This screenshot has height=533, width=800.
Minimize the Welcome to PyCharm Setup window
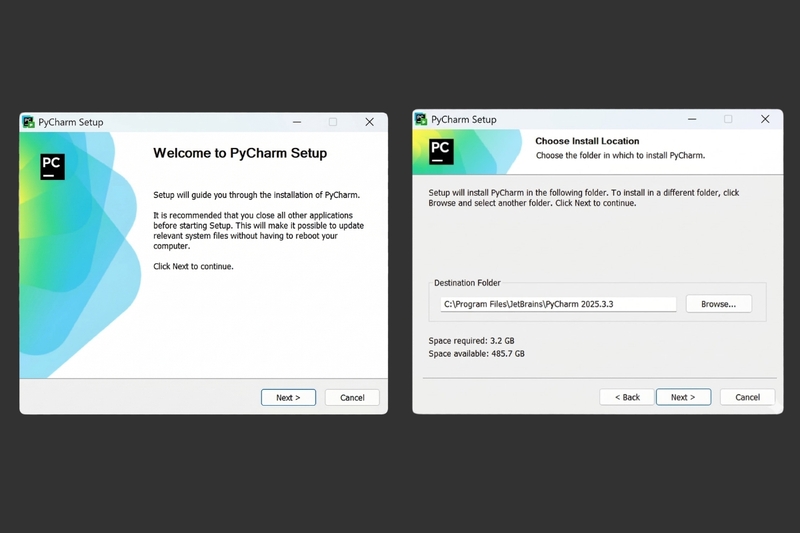tap(297, 122)
